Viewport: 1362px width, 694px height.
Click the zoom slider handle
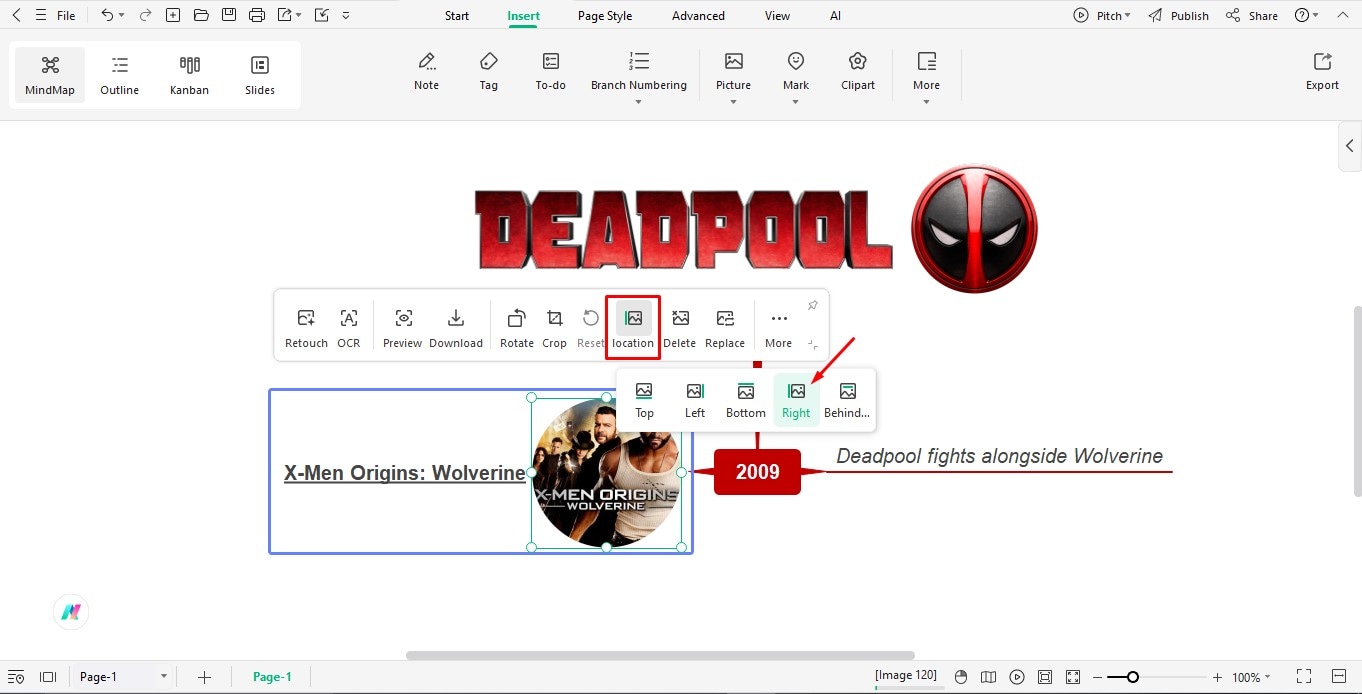(1132, 677)
